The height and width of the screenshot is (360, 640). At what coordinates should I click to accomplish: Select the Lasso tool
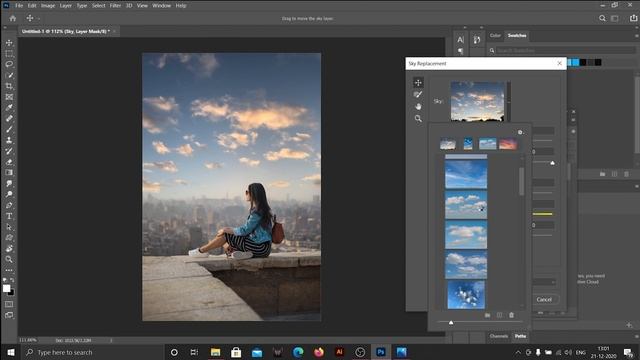(9, 64)
